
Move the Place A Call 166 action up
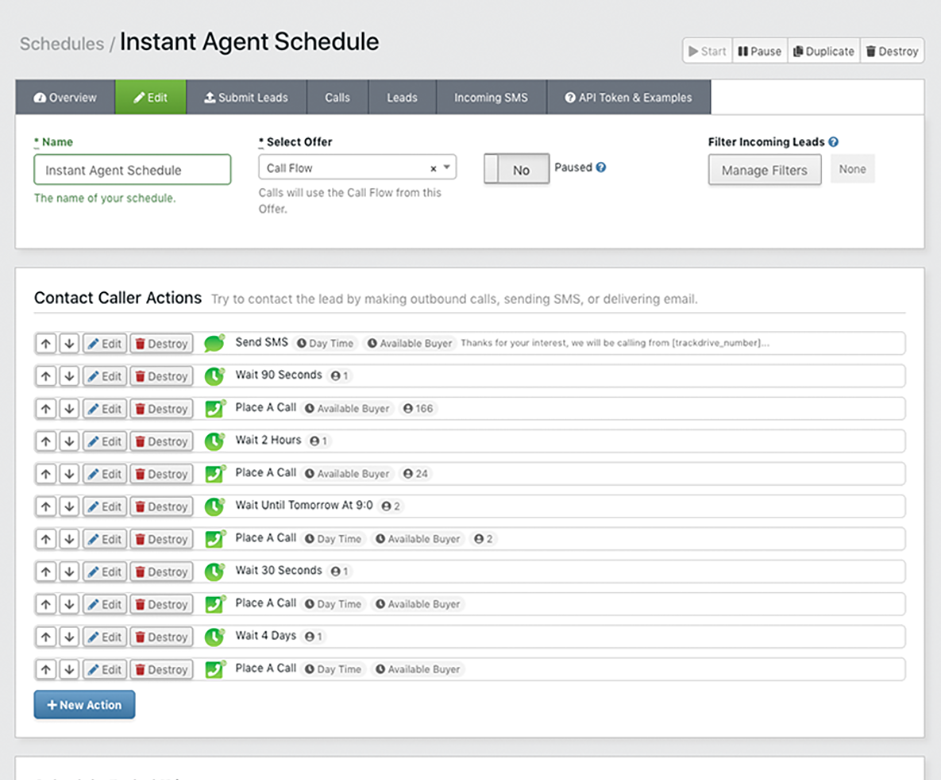tap(46, 409)
